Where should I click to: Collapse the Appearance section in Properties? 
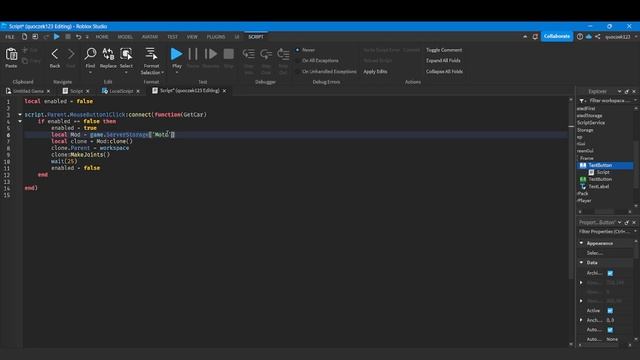click(581, 243)
